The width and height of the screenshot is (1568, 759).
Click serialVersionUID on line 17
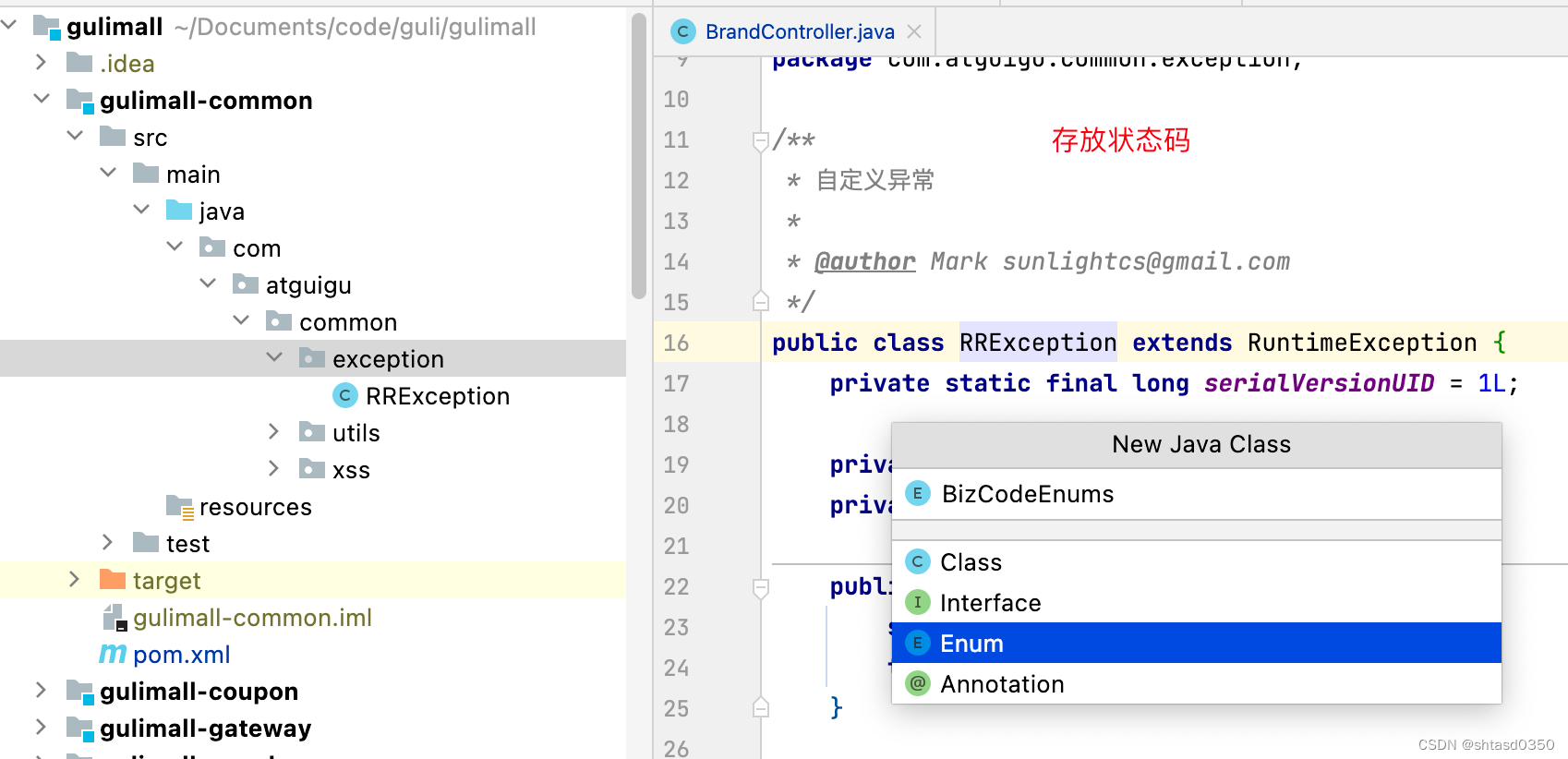click(1319, 383)
